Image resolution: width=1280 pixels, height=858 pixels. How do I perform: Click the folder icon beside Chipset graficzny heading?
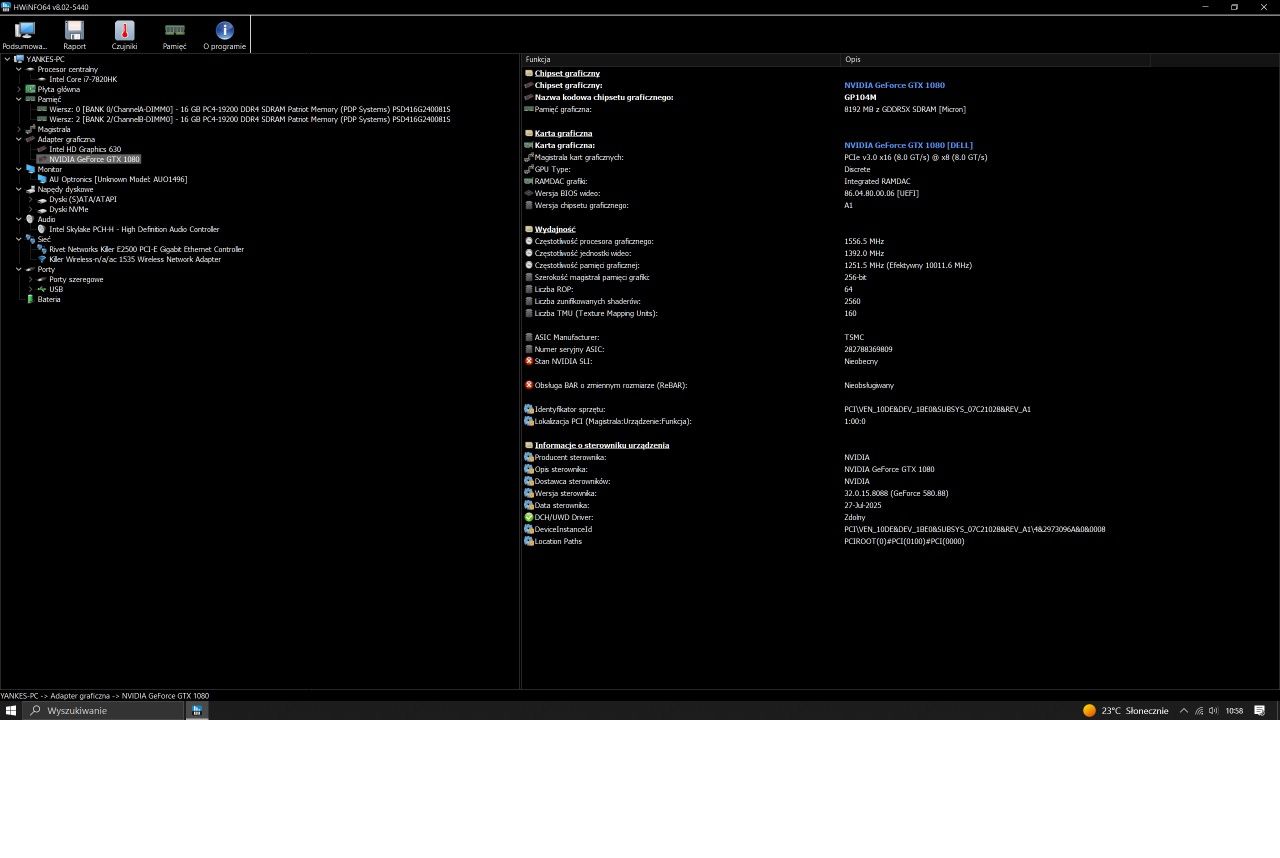(529, 73)
